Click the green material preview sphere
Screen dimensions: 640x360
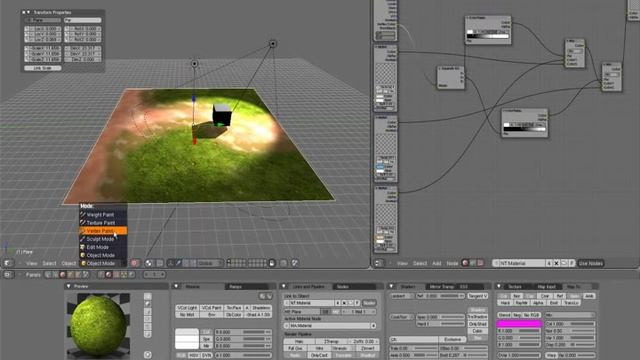point(98,325)
